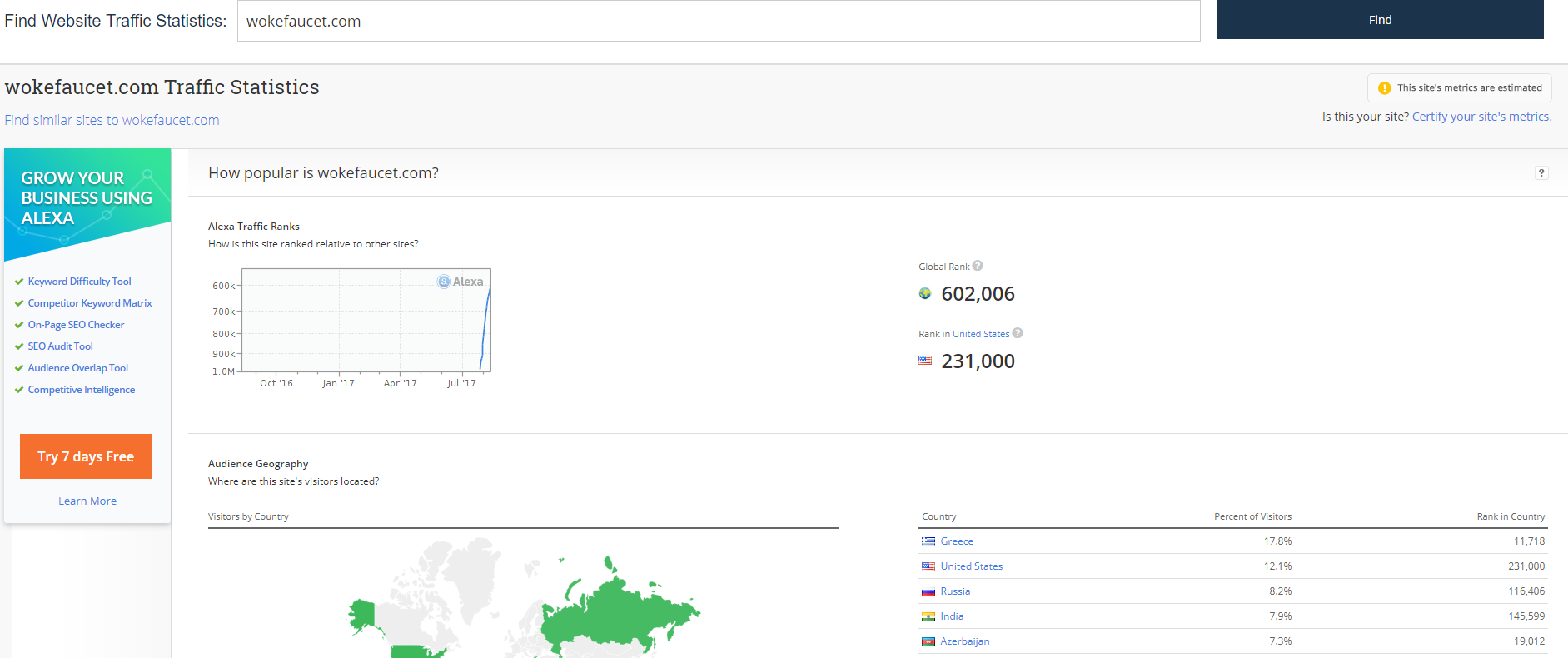
Task: Select the Russia country link
Action: coord(955,591)
